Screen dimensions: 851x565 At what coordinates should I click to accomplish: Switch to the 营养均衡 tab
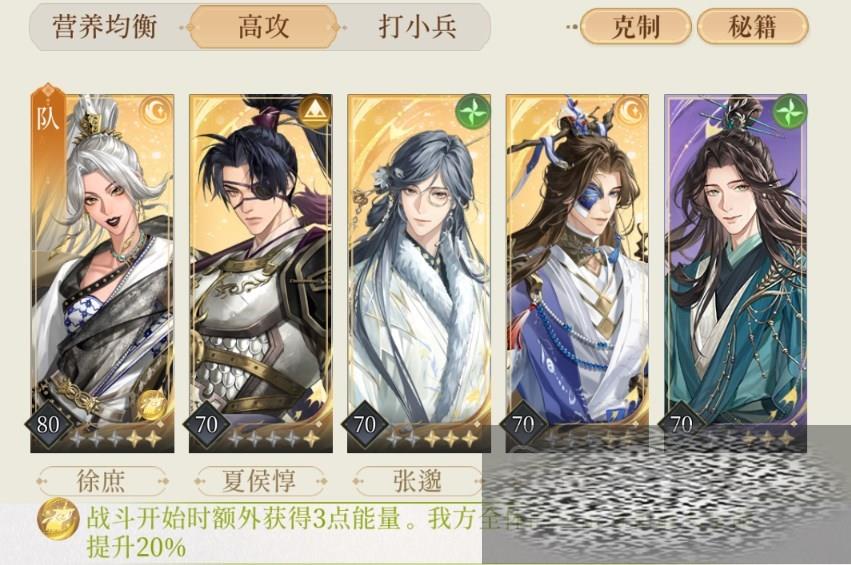(105, 27)
